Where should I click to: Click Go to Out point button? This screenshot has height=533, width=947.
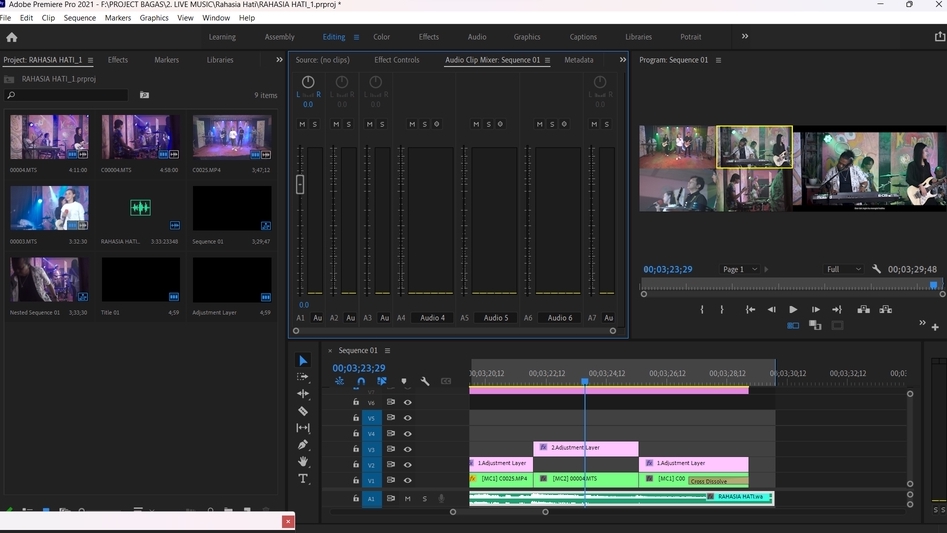(x=836, y=309)
